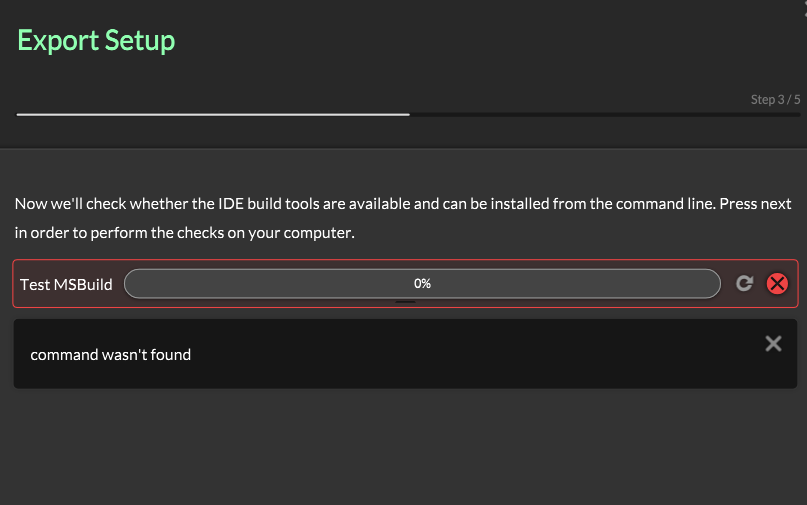Click the Export Setup heading
807x505 pixels.
pos(96,41)
